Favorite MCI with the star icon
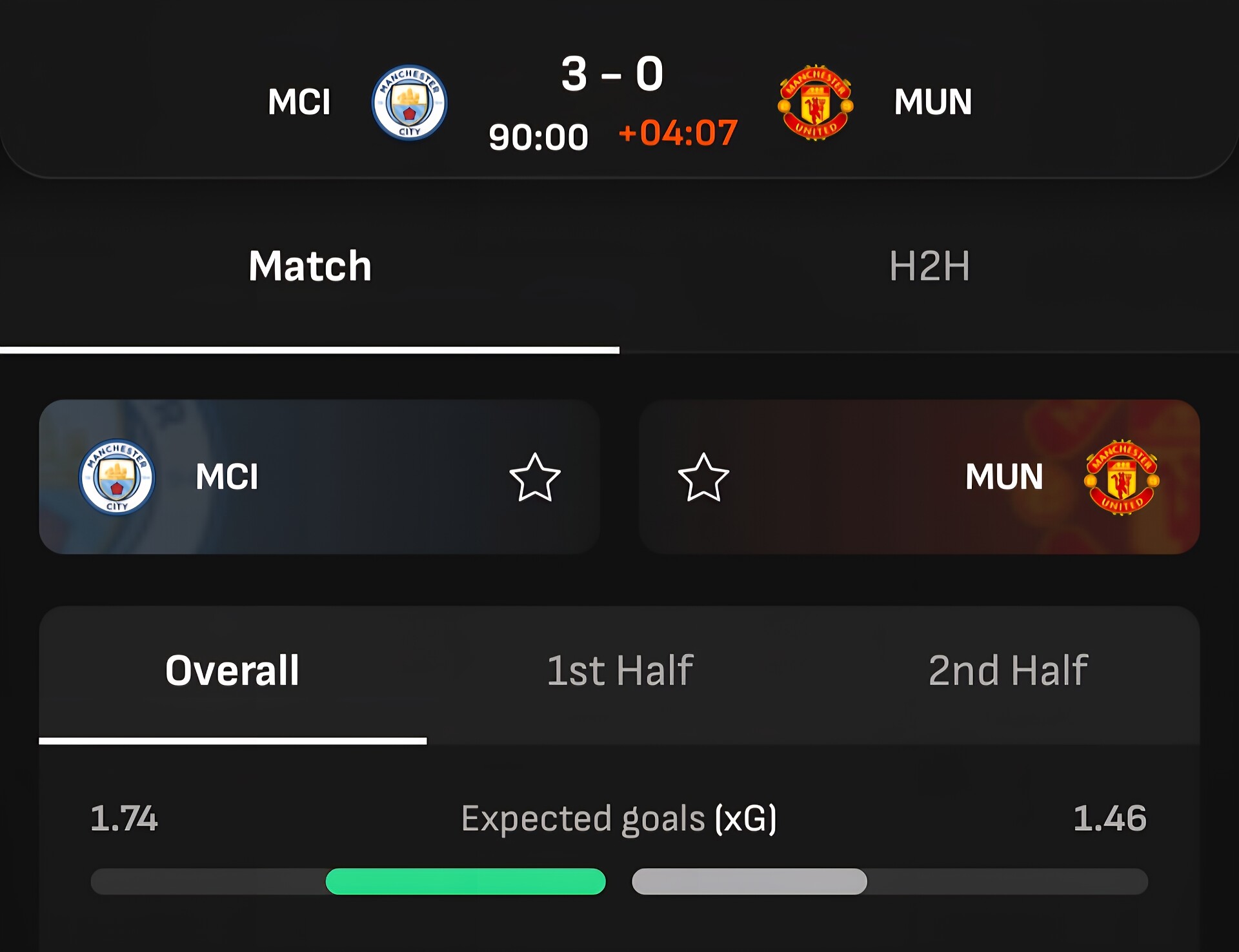 (535, 477)
